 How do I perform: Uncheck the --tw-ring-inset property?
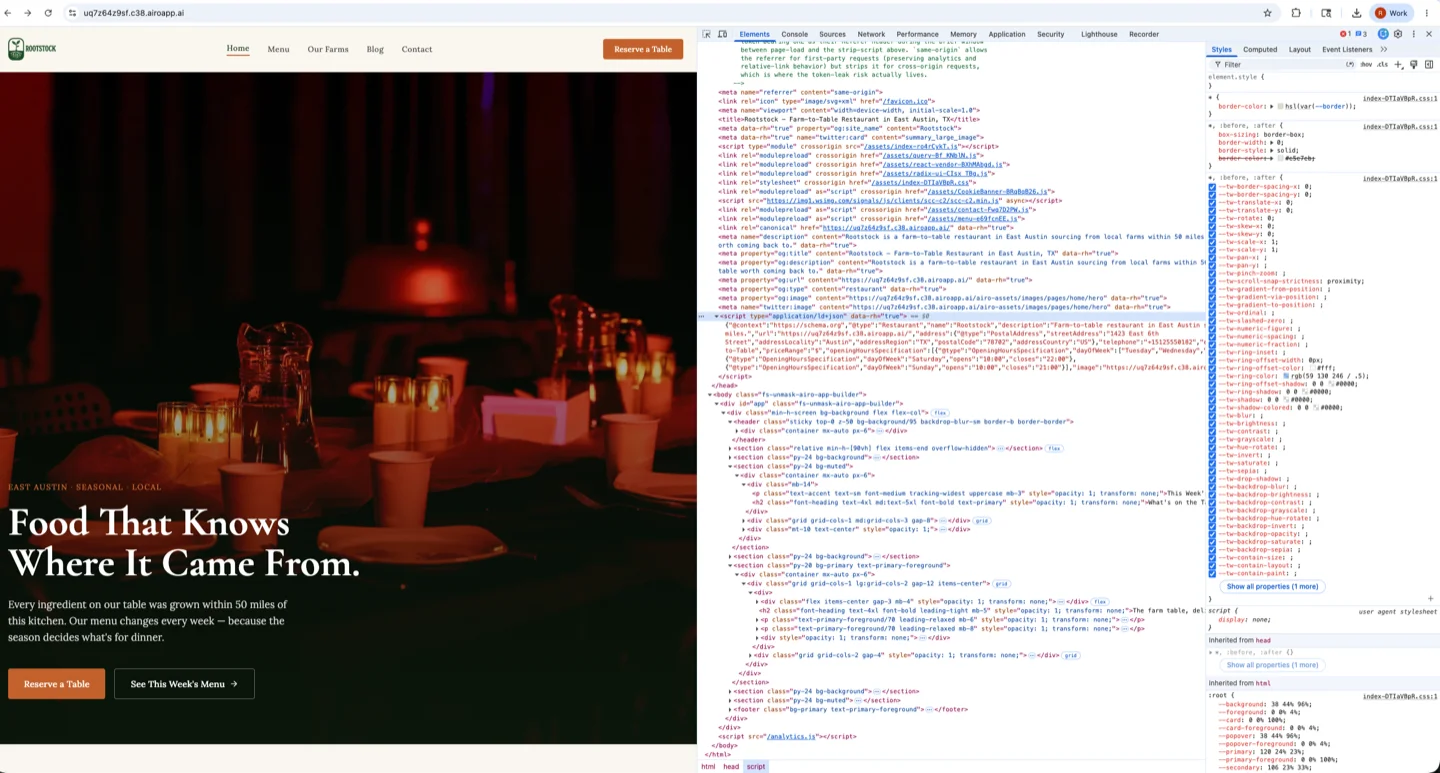pos(1213,352)
